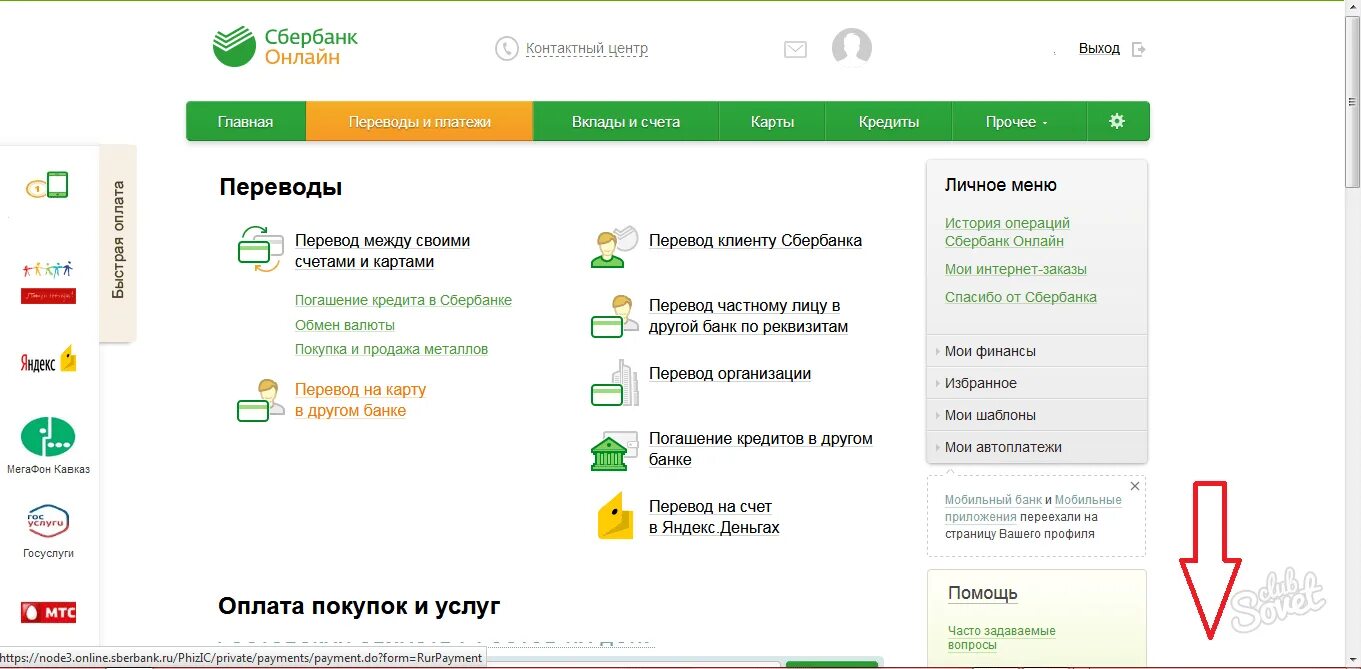Open Часто задаваемые вопросы link
Viewport: 1361px width, 669px height.
coord(1002,638)
